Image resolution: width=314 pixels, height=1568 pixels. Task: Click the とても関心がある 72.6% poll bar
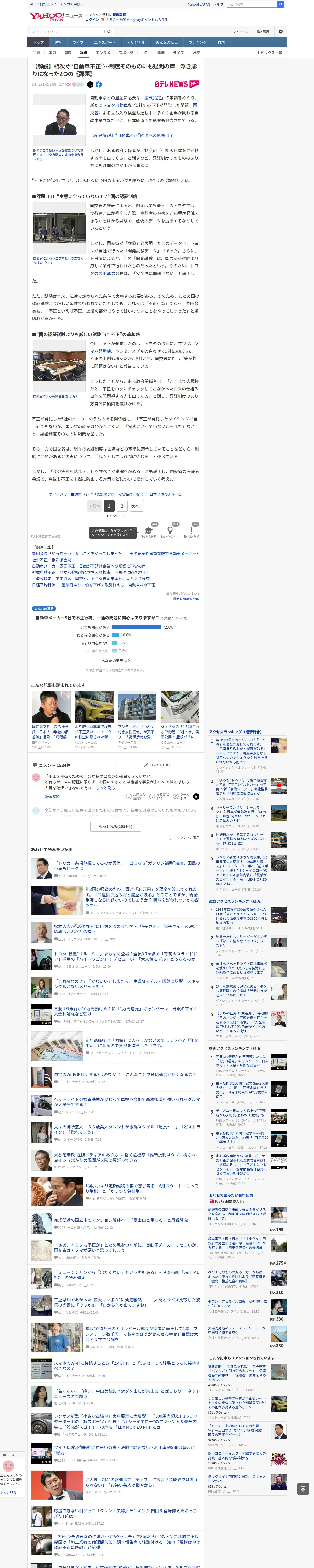[136, 627]
